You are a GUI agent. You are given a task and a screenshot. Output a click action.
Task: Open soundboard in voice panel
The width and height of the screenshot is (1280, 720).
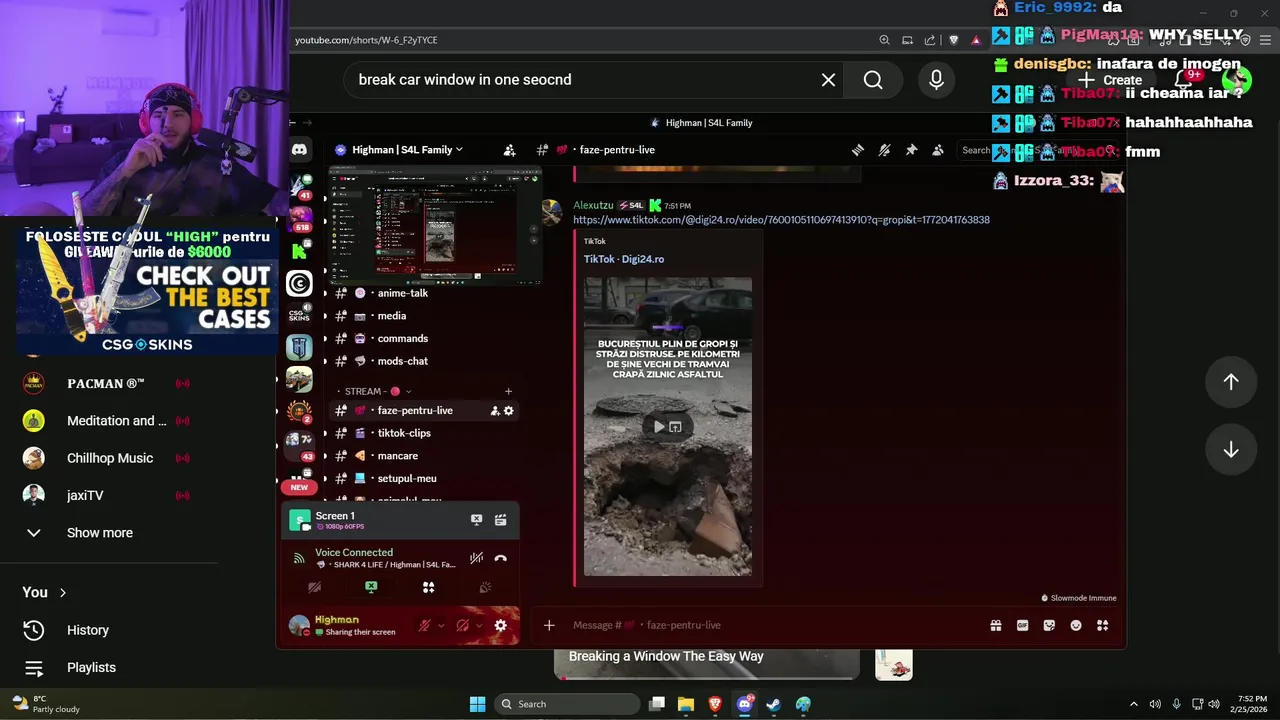(485, 587)
